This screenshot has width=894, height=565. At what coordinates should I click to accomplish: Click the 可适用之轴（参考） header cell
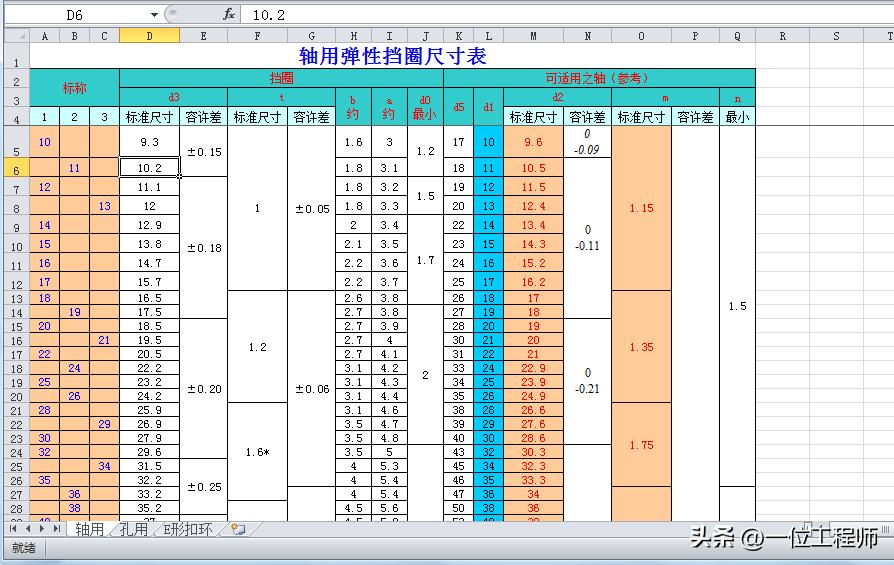(599, 78)
